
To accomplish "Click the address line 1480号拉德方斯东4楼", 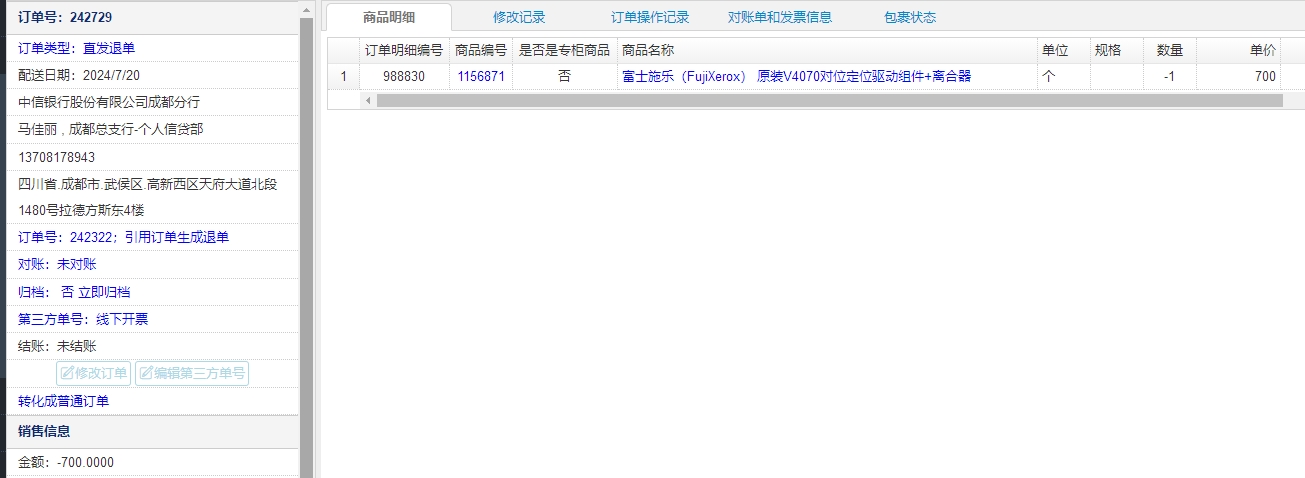I will pyautogui.click(x=81, y=210).
